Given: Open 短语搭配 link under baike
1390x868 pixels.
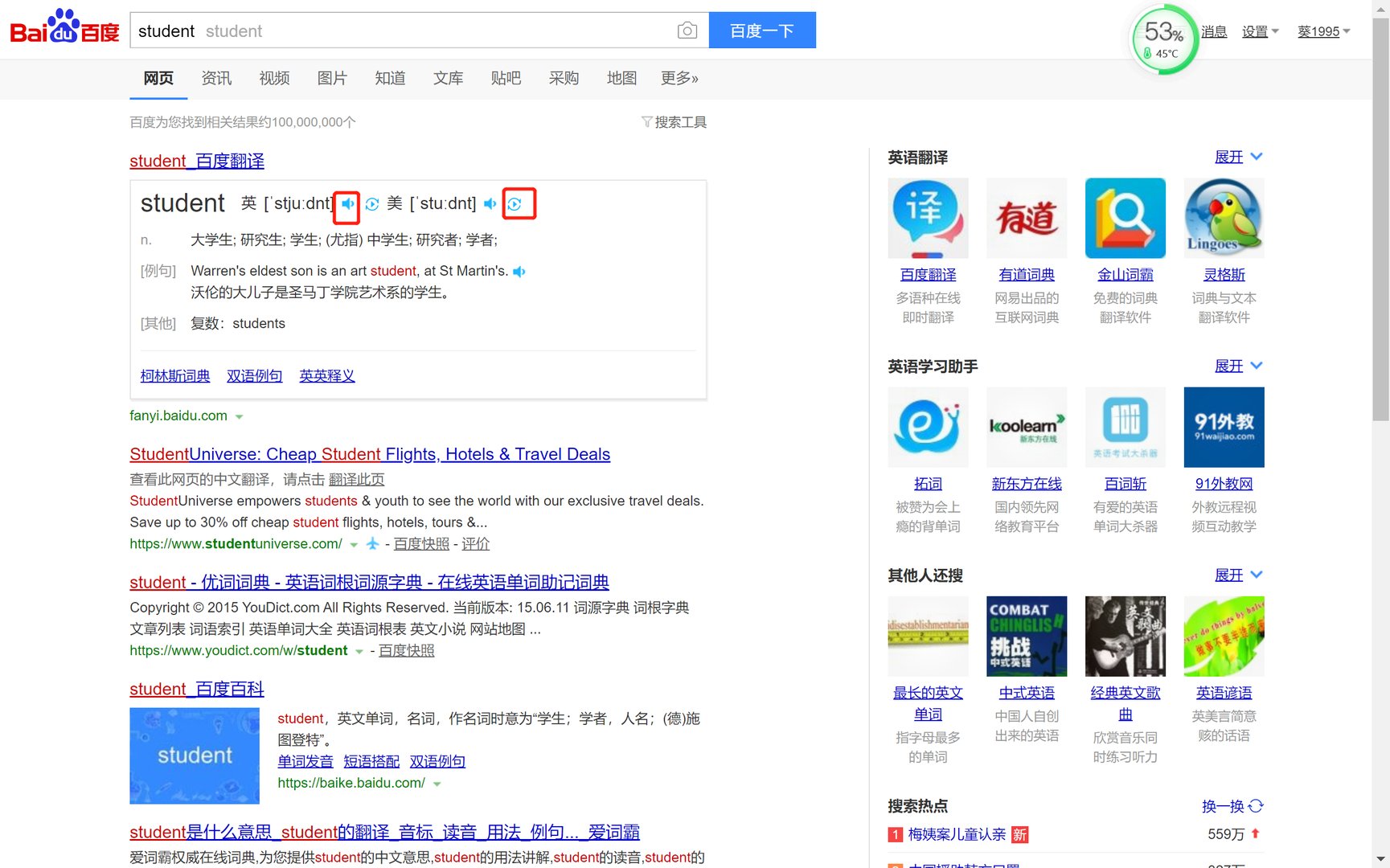Looking at the screenshot, I should coord(371,762).
